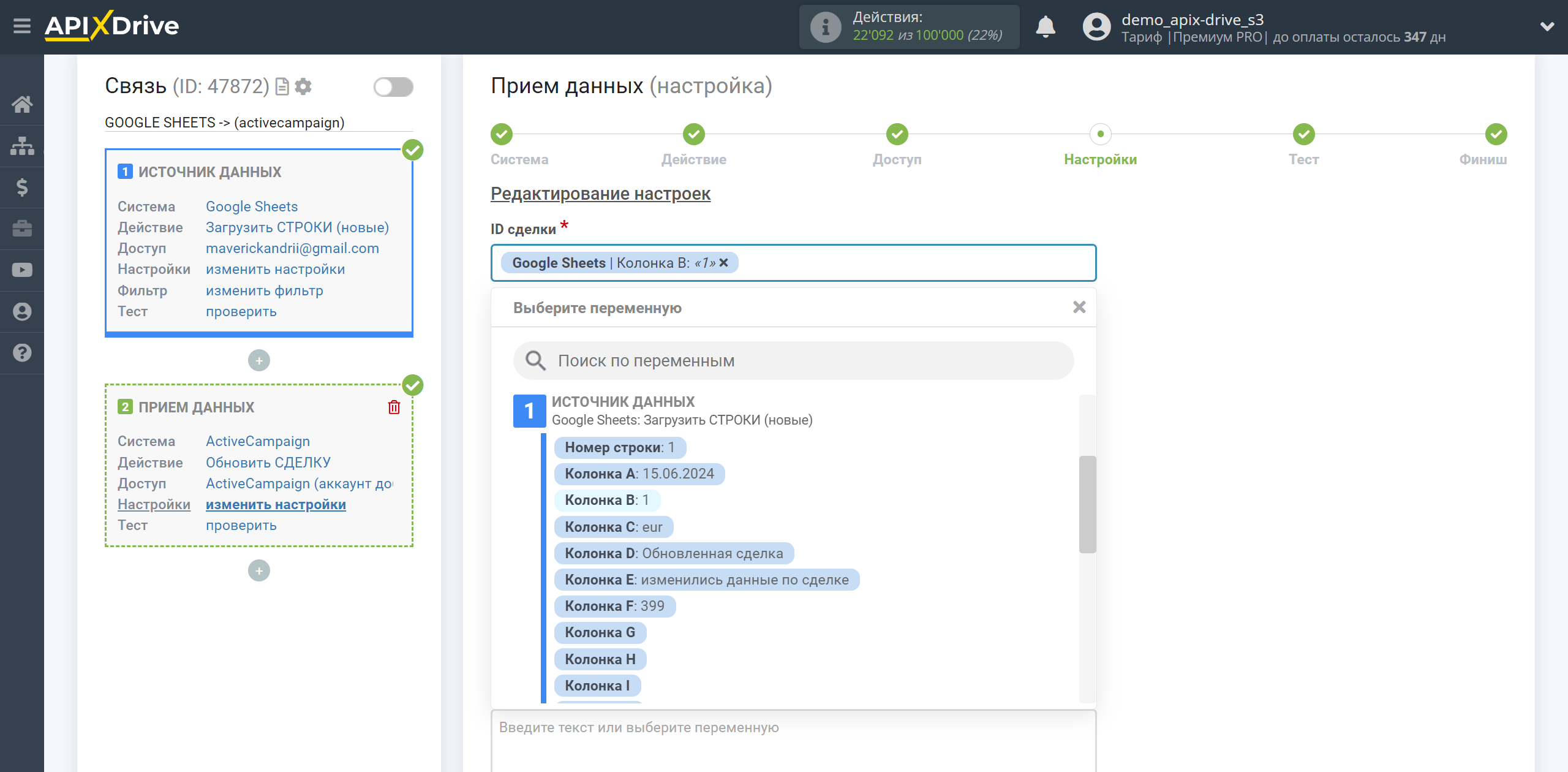Open Загрузить СТРОКИ (новые) action link
Viewport: 1568px width, 772px height.
[x=297, y=227]
